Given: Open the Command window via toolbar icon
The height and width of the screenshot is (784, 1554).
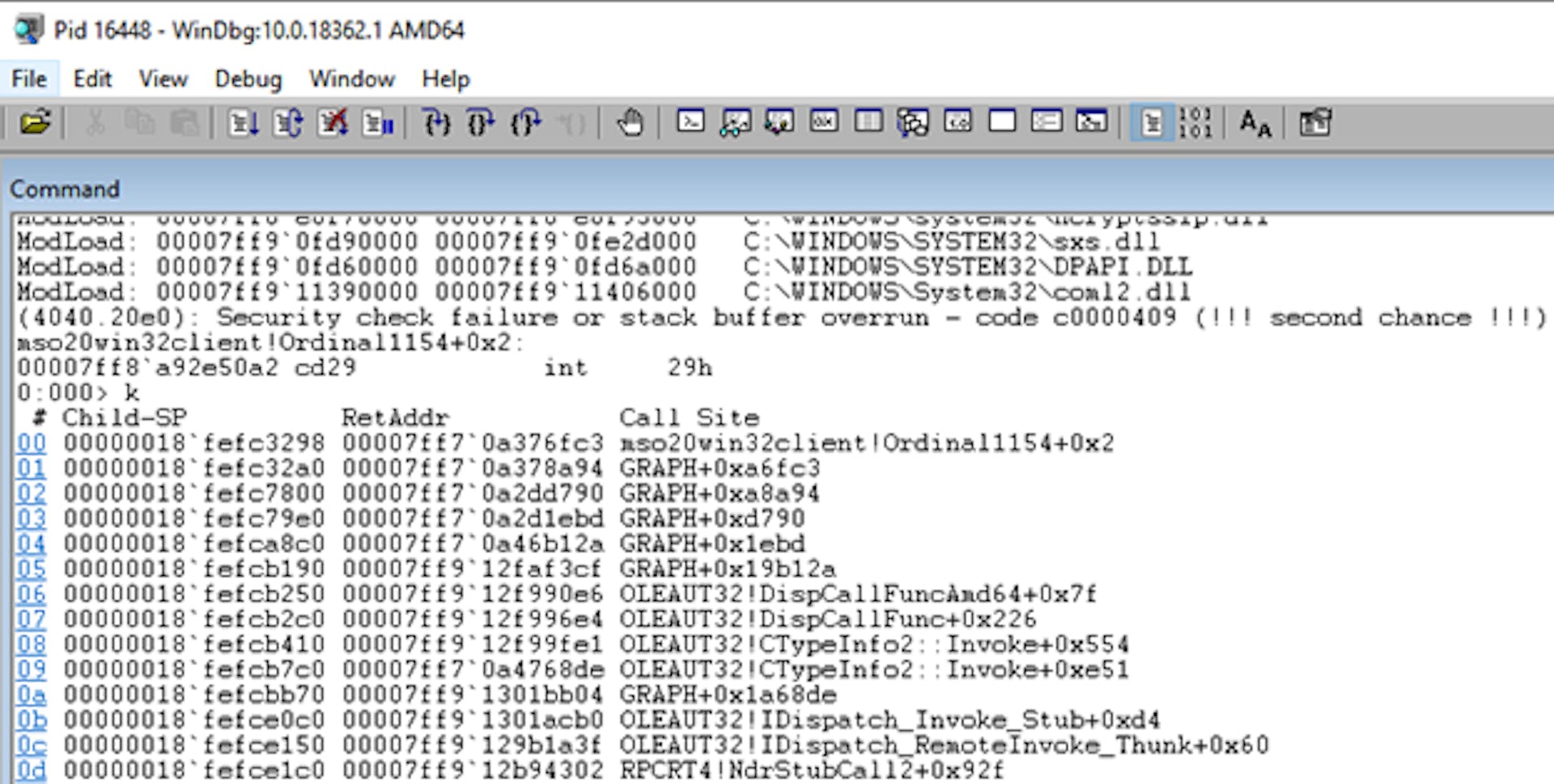Looking at the screenshot, I should (690, 122).
